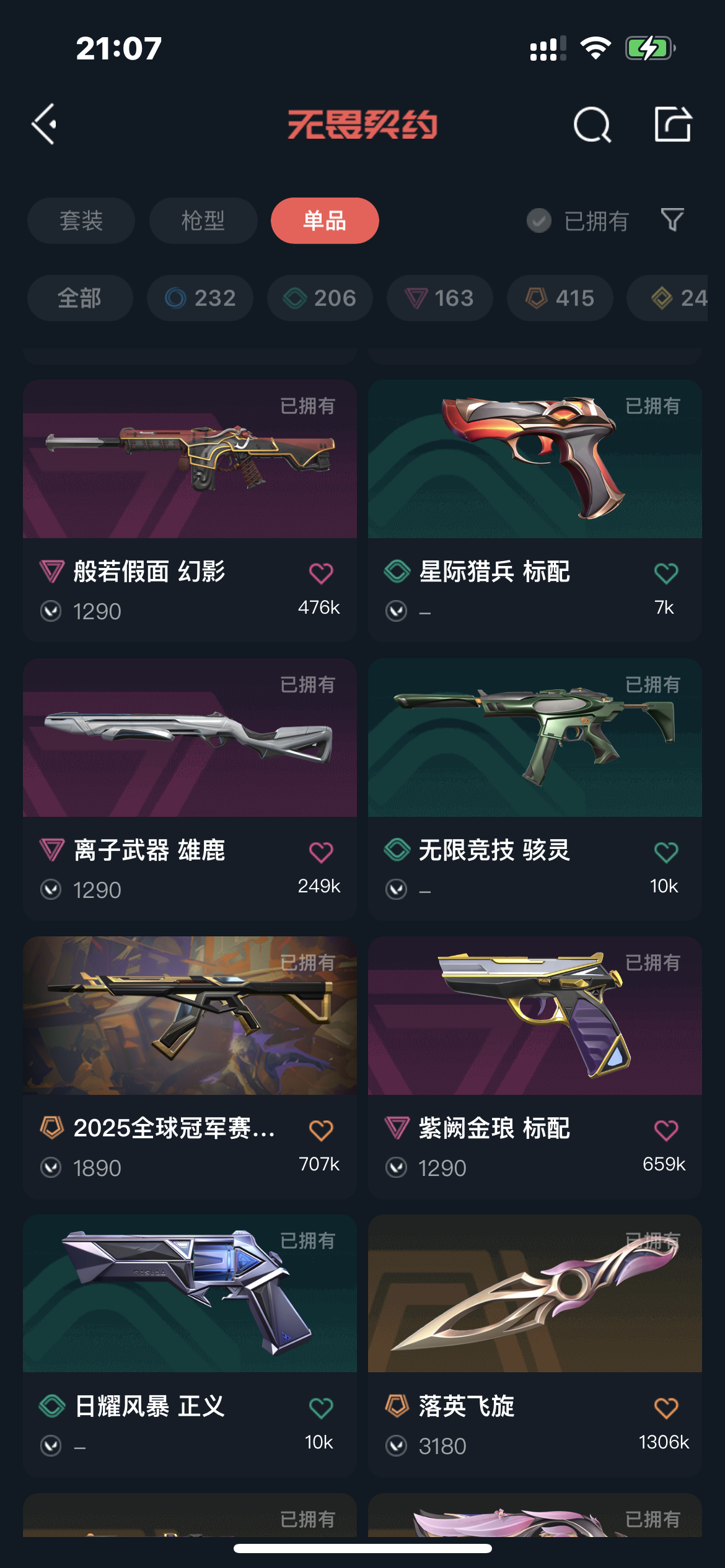Filter by the 415 orange tier chip
The width and height of the screenshot is (725, 1568).
tap(560, 298)
